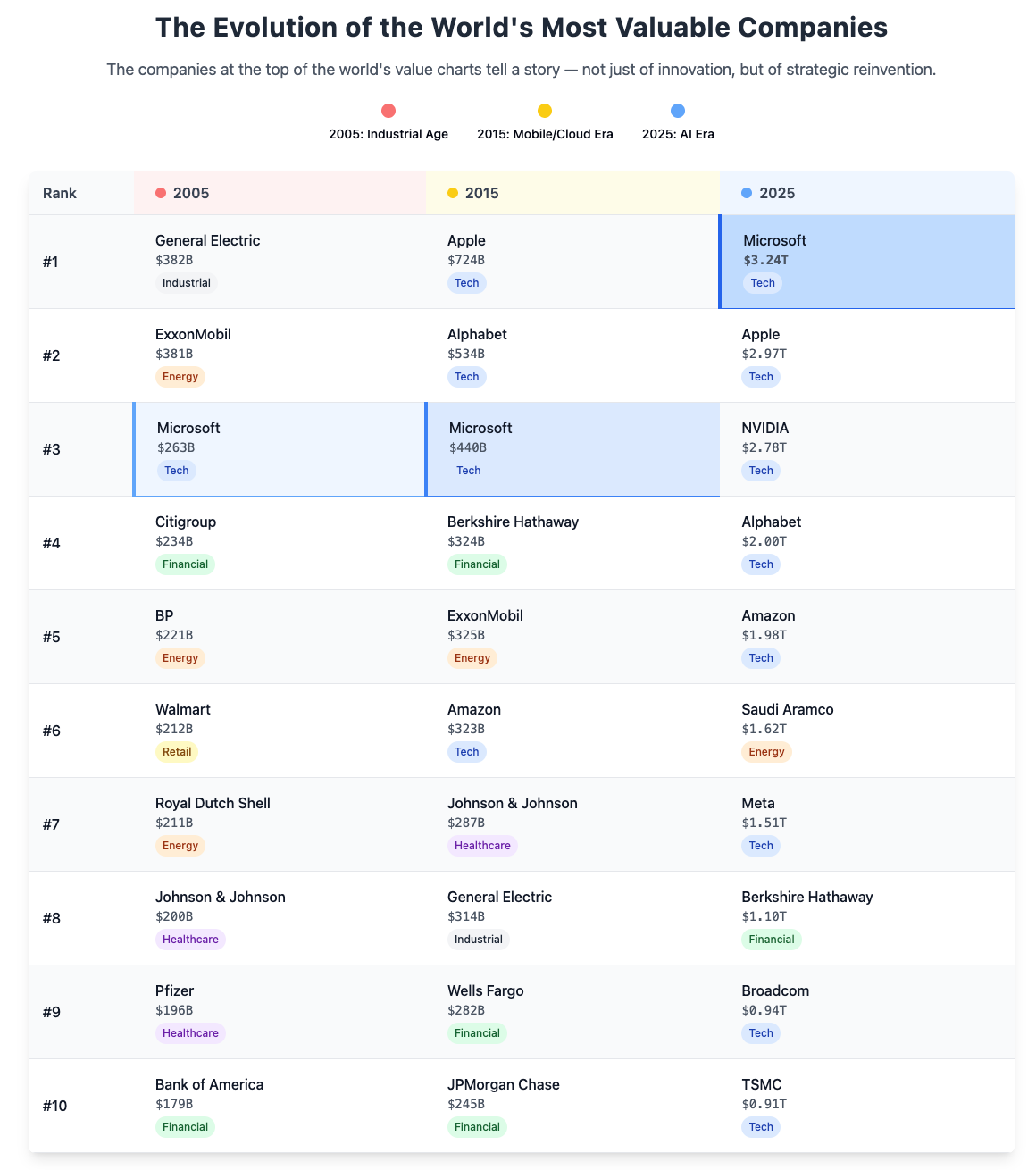The width and height of the screenshot is (1036, 1170).
Task: Click the Healthcare tag under Pfizer
Action: tap(190, 1033)
